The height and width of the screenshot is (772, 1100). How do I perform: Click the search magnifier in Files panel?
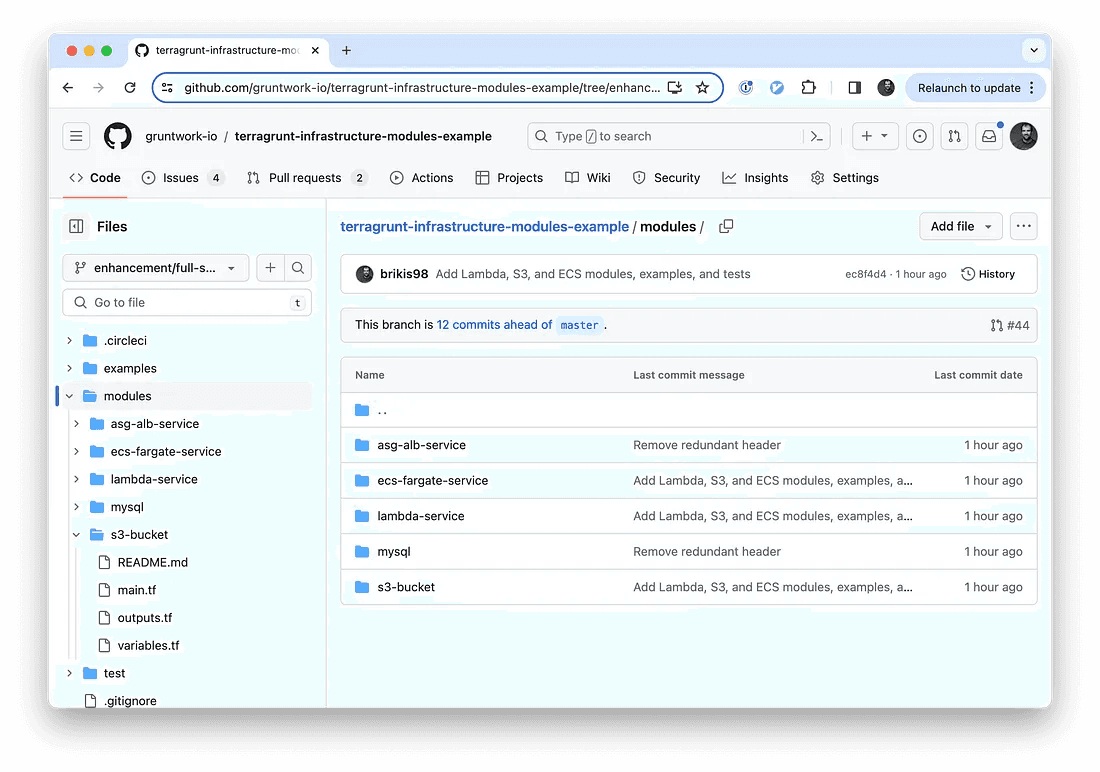click(x=297, y=267)
